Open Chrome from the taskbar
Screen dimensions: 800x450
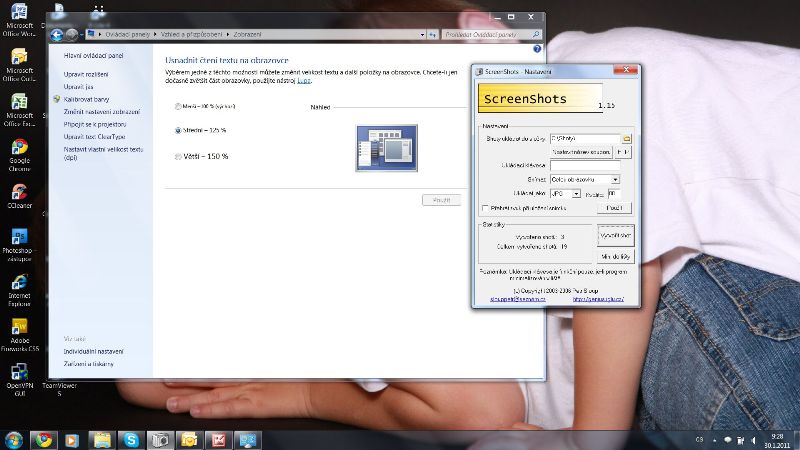click(44, 440)
